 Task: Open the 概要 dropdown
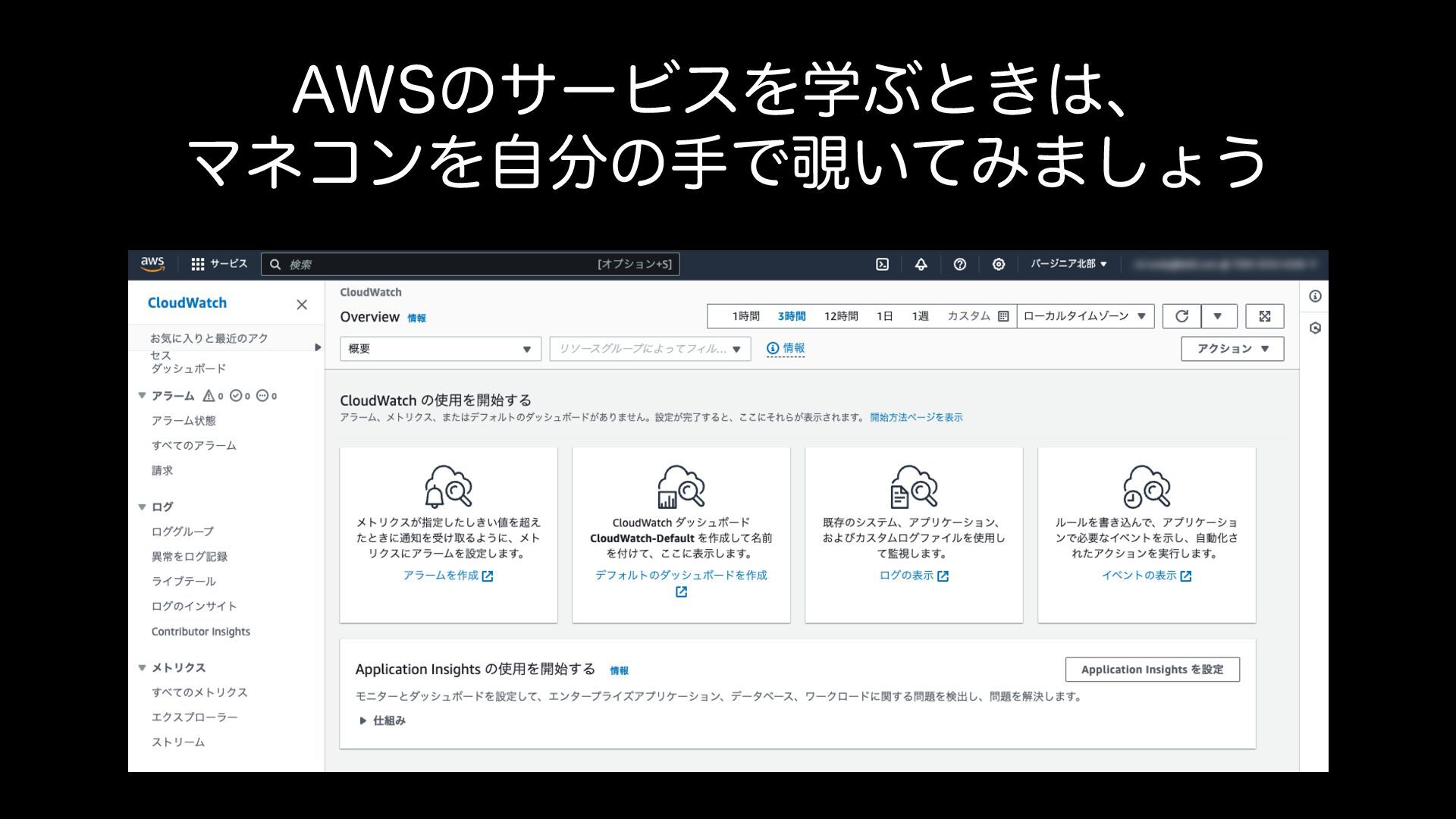(x=440, y=349)
